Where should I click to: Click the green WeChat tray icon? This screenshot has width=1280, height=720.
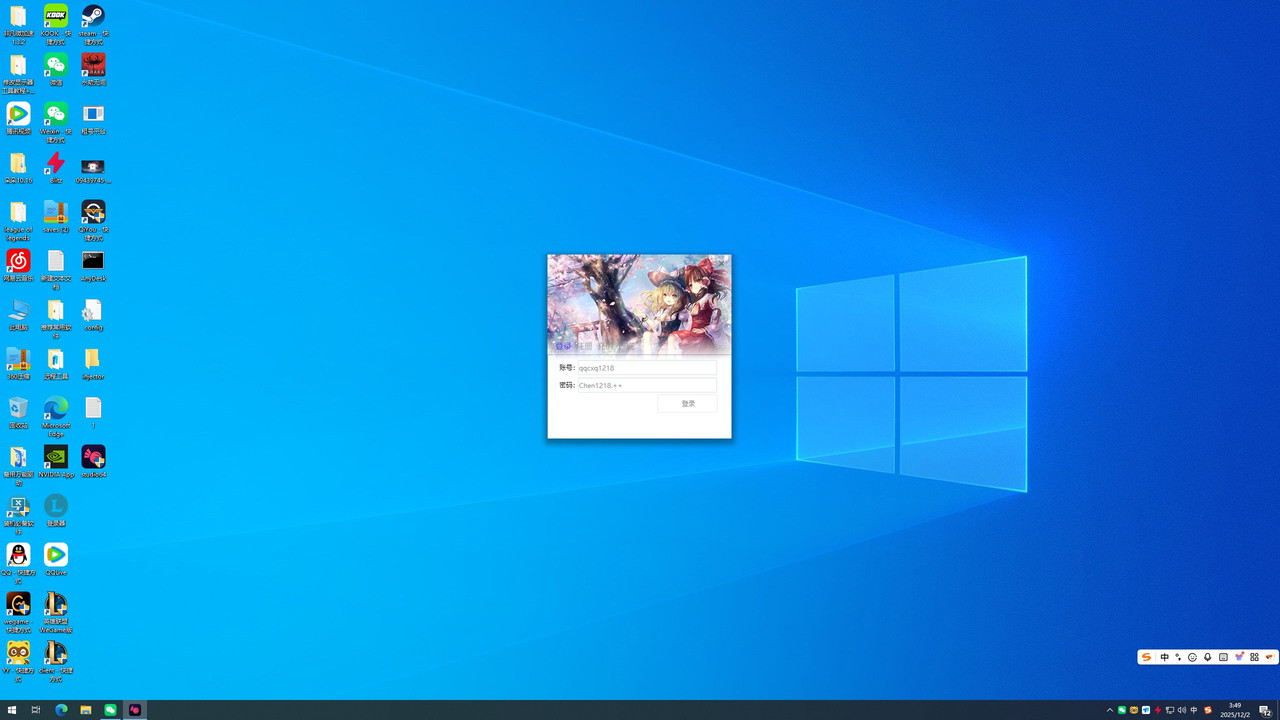coord(1122,710)
